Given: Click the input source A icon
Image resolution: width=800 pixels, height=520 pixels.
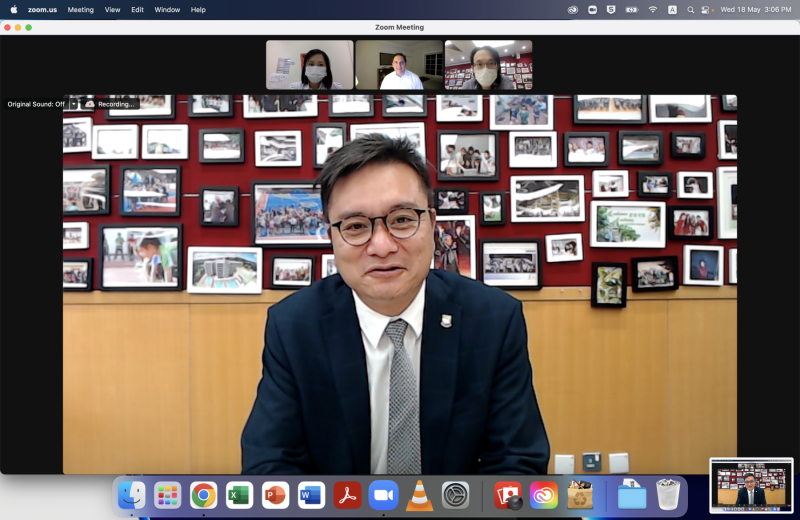Looking at the screenshot, I should pos(672,10).
